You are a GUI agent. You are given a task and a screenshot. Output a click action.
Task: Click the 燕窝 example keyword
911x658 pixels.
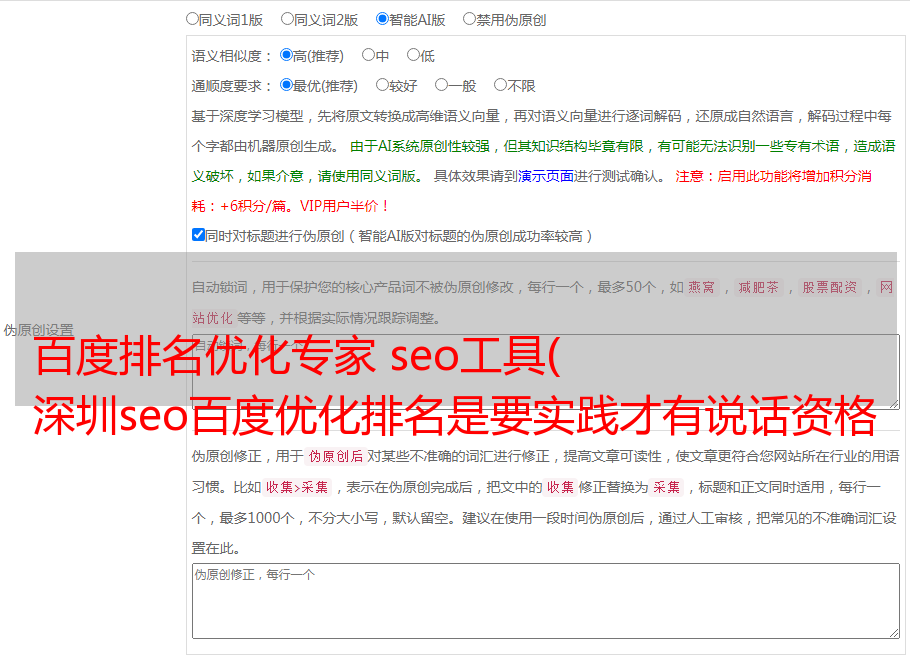click(701, 287)
